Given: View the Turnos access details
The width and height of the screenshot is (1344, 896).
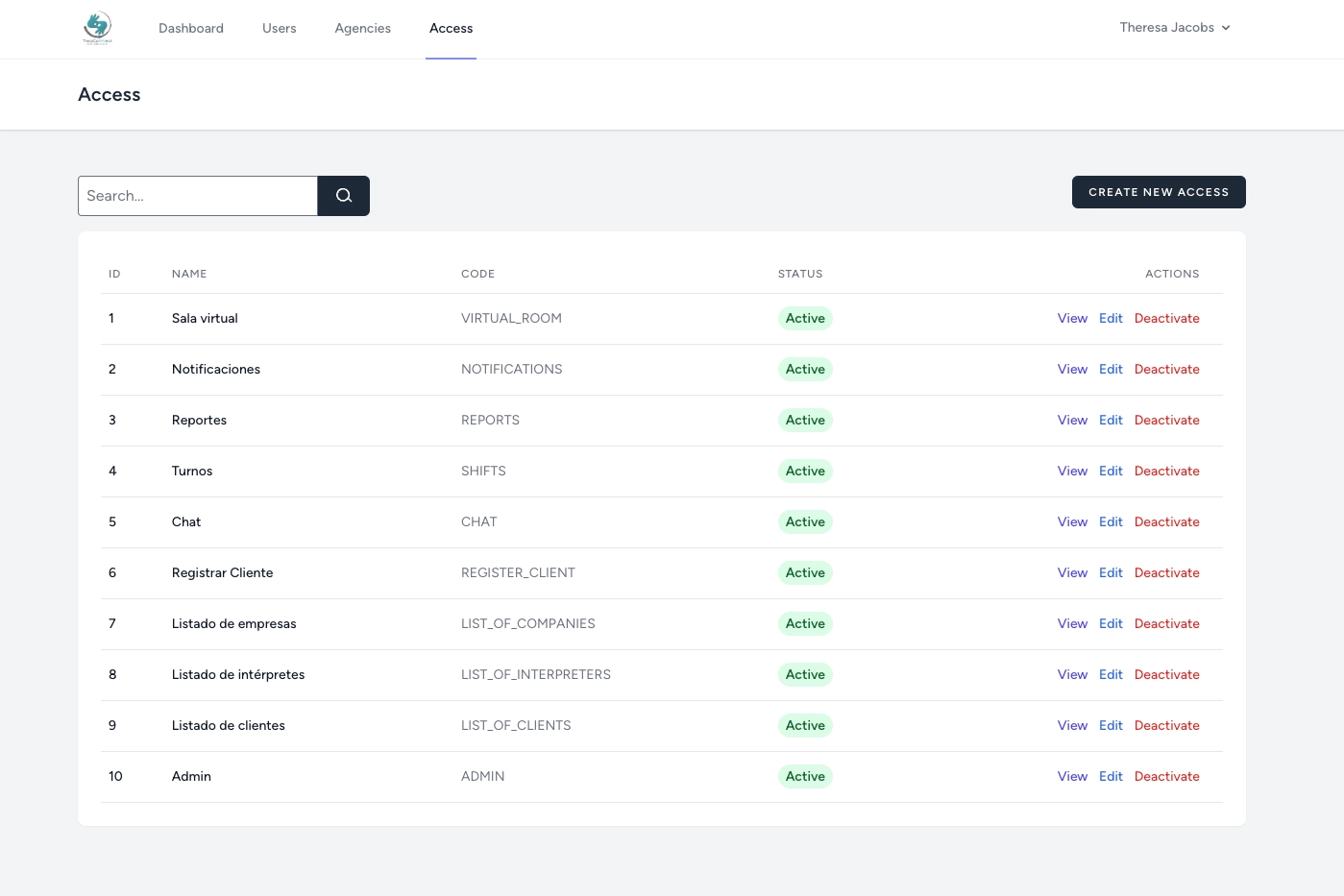Looking at the screenshot, I should click(1072, 472).
